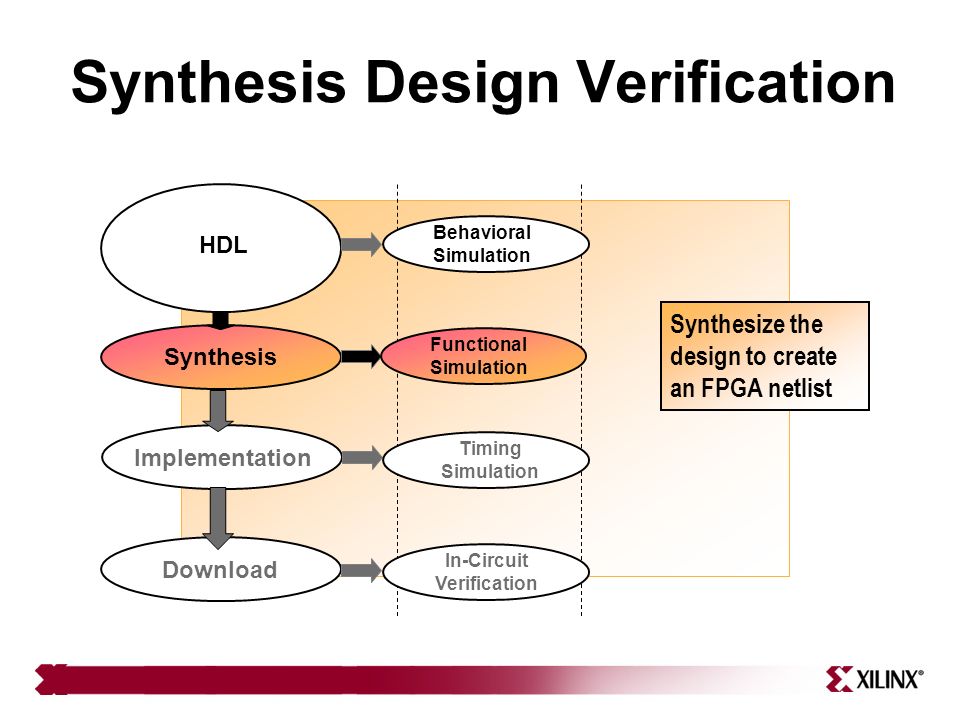Click down arrow from Implementation to Download

tap(218, 519)
